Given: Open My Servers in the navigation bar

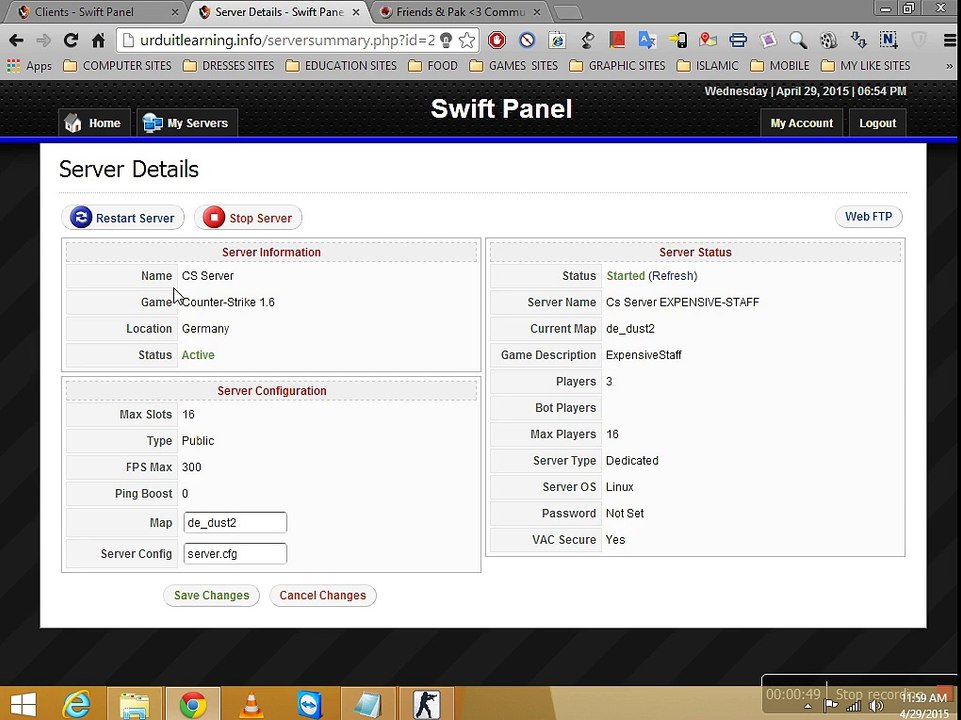Looking at the screenshot, I should click(187, 123).
